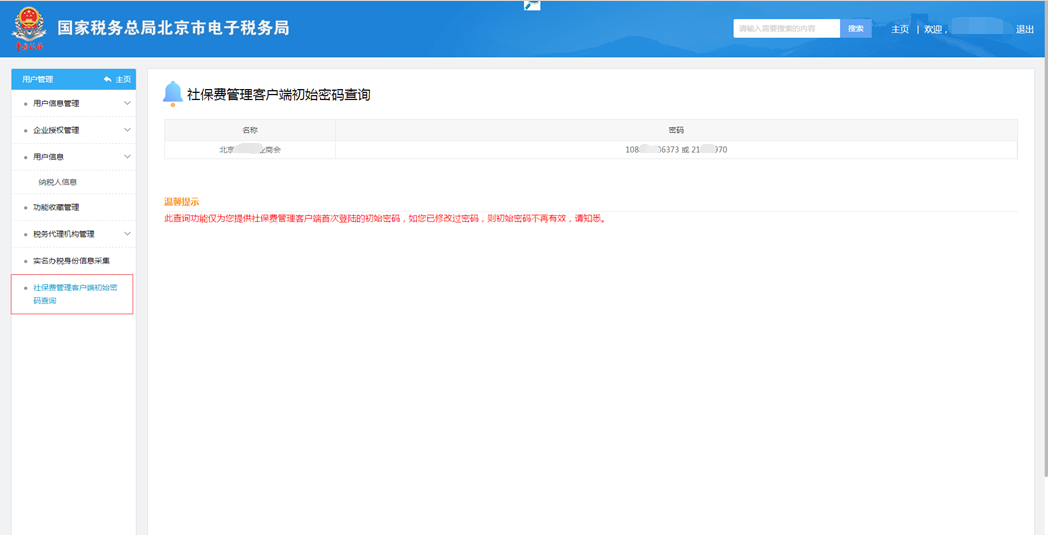Expand the 税务代理机构管理 chevron
1048x544 pixels.
tap(127, 234)
